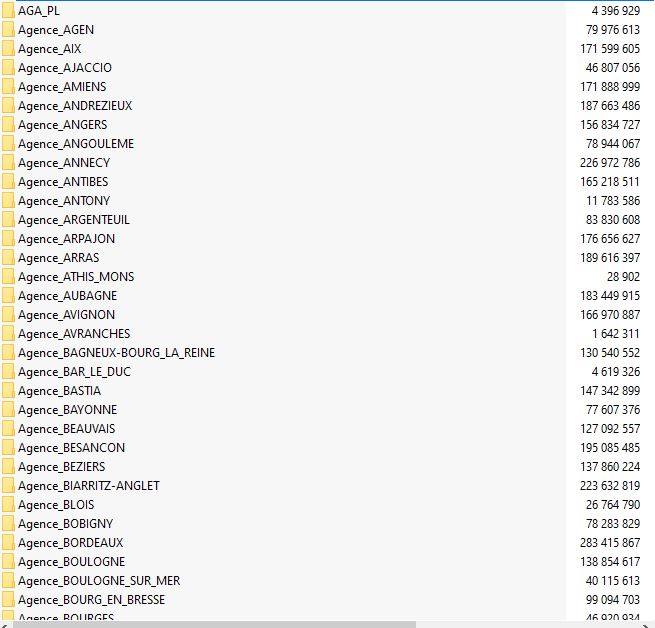Select the size value 226 972 786
Screen dimensions: 655x628
point(610,163)
